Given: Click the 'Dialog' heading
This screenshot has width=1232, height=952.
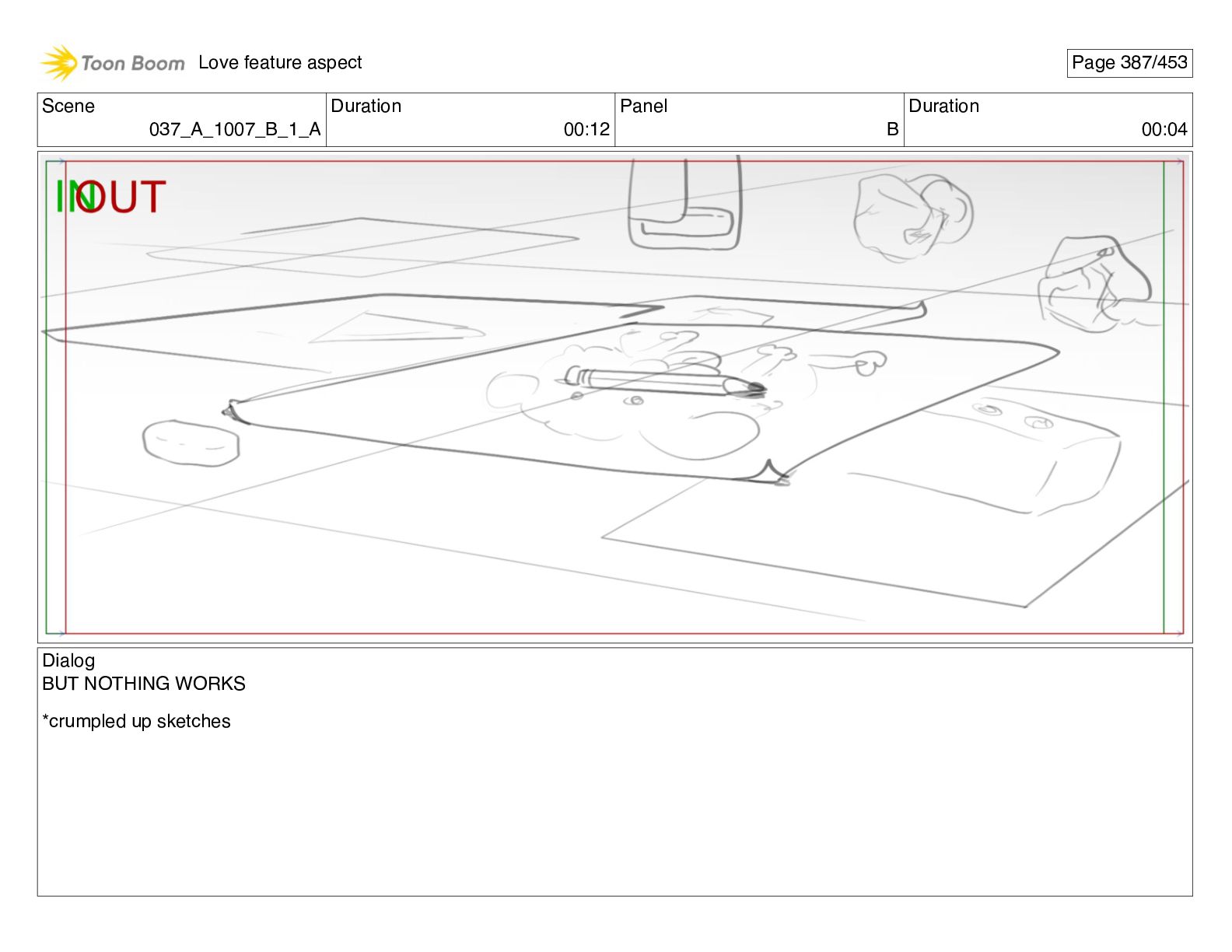Looking at the screenshot, I should 68,660.
